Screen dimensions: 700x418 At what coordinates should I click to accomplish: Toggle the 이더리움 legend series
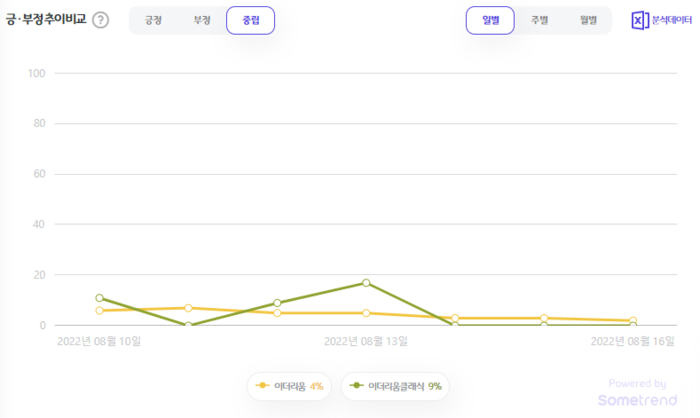[290, 386]
